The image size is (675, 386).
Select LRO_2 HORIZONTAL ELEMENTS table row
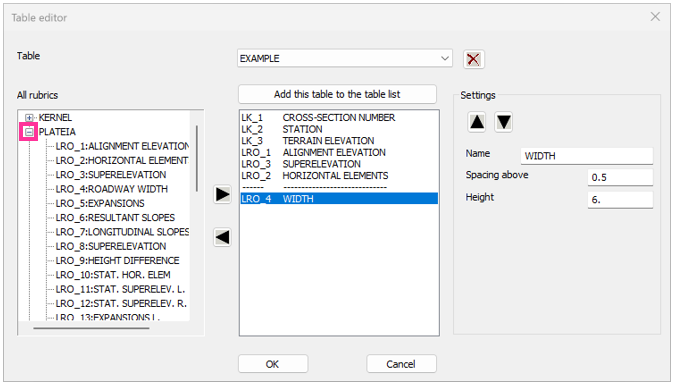[339, 176]
